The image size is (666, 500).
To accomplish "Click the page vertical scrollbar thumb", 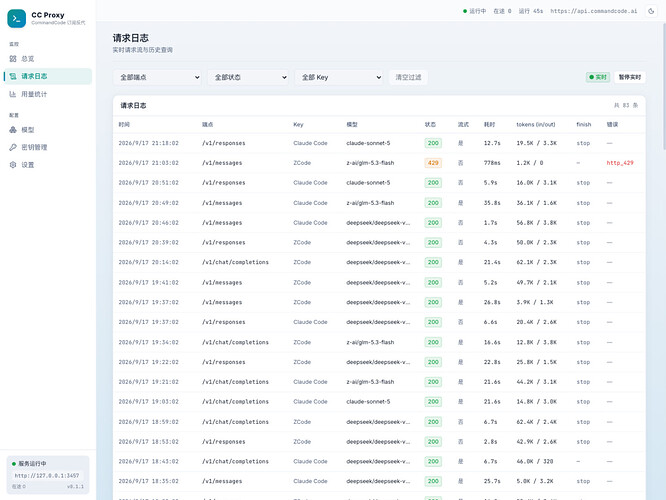I will coord(664,87).
